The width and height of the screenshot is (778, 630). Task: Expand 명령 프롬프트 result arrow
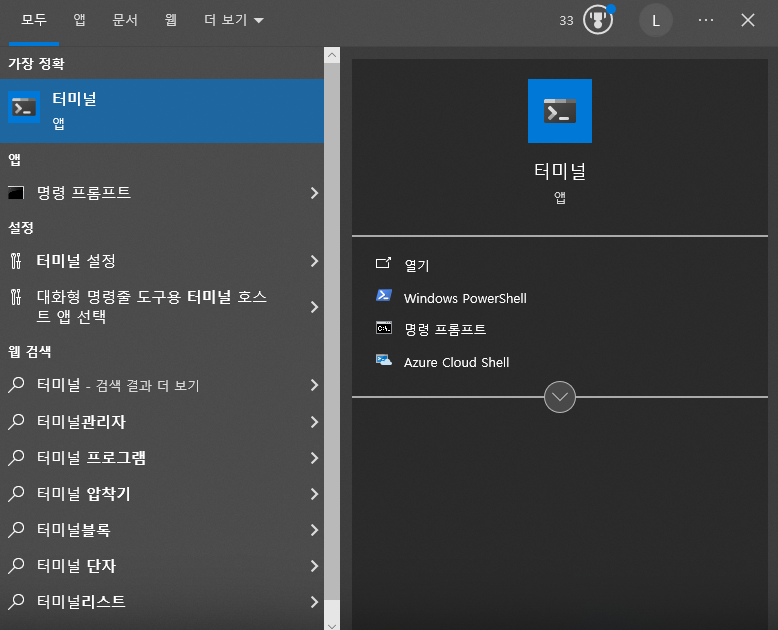[314, 193]
